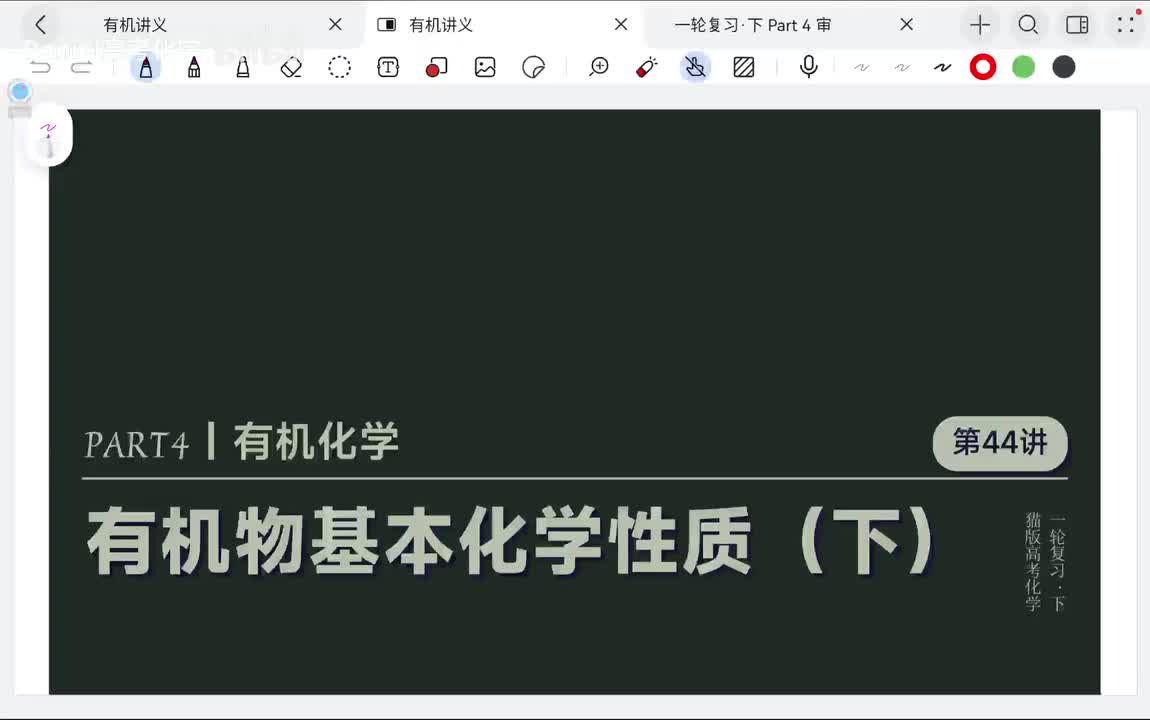Click the PART4 heading text
This screenshot has width=1150, height=720.
[136, 444]
